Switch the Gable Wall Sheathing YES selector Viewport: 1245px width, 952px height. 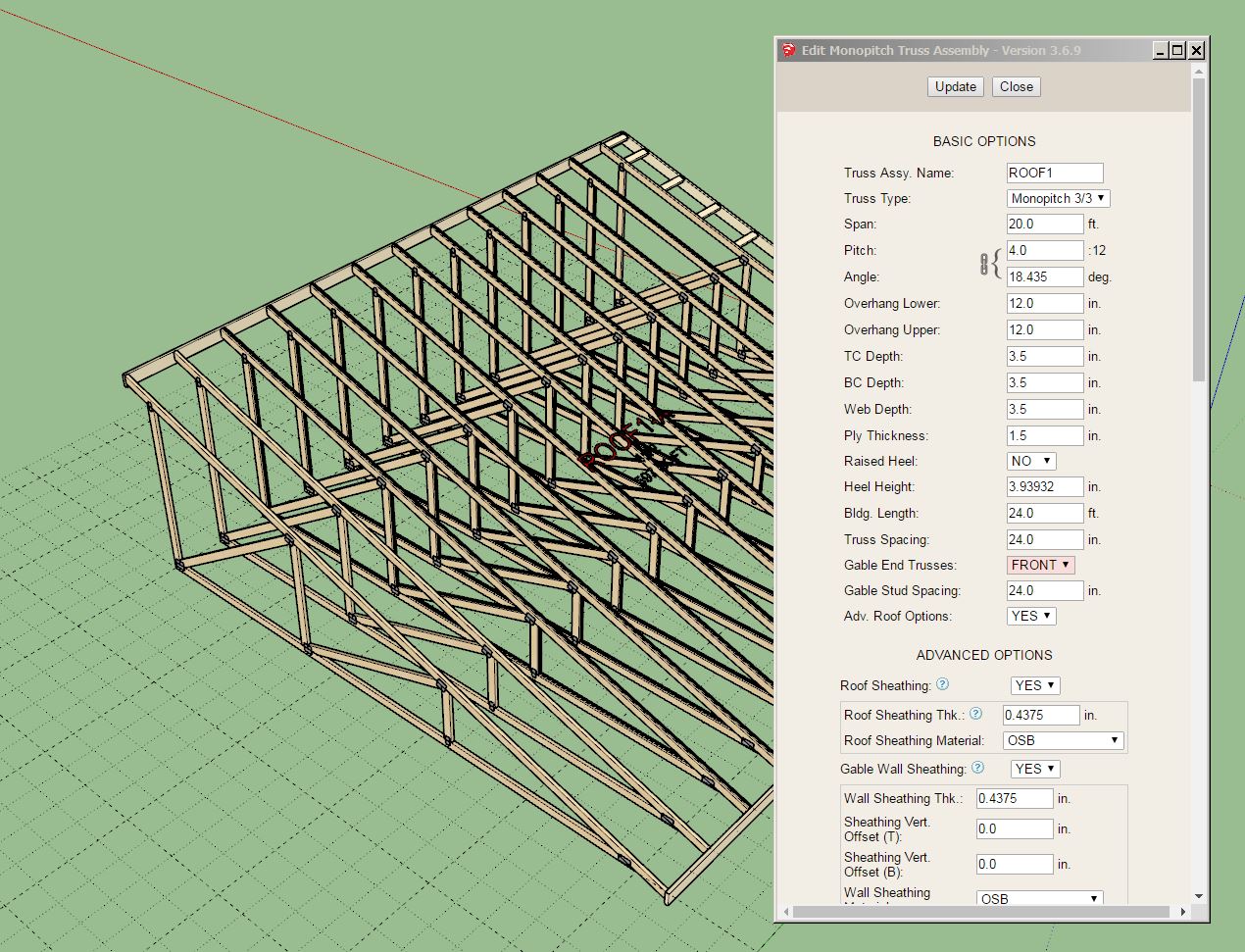point(1035,769)
